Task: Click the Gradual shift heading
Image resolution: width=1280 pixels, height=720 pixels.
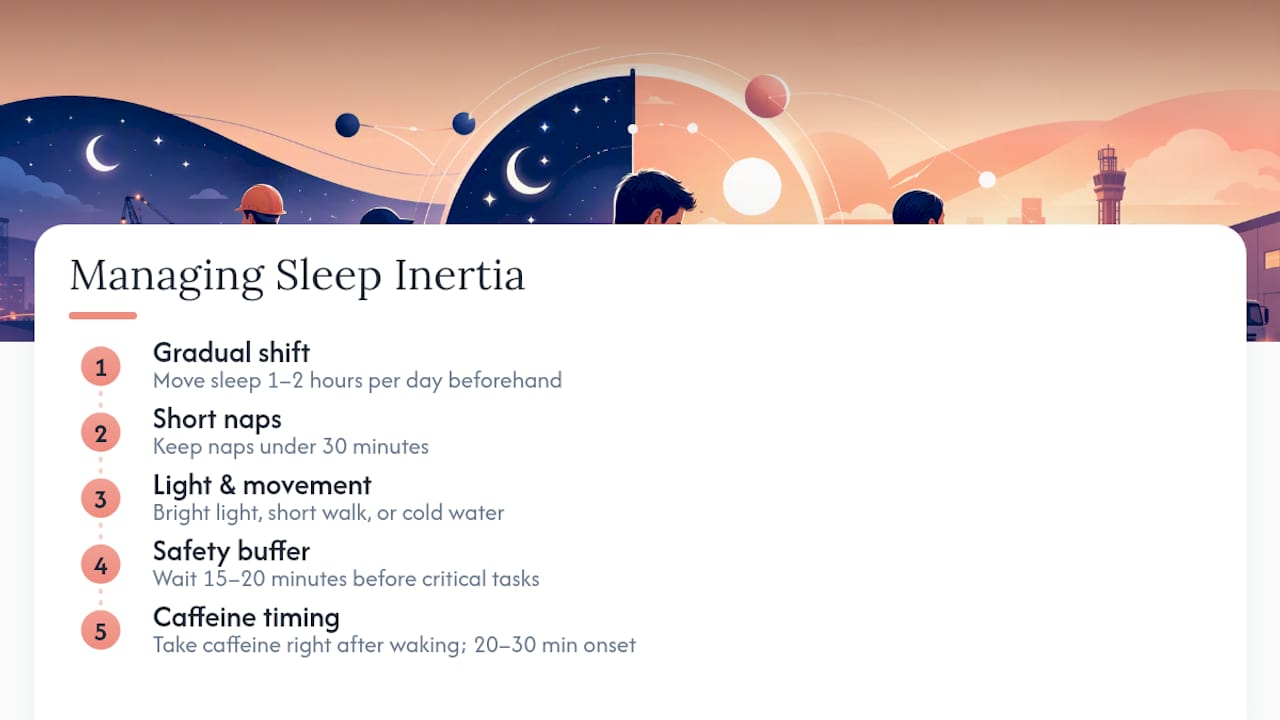Action: click(x=231, y=352)
